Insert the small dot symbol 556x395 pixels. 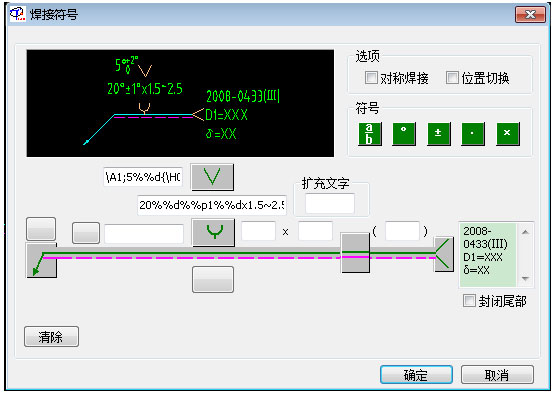click(x=473, y=134)
